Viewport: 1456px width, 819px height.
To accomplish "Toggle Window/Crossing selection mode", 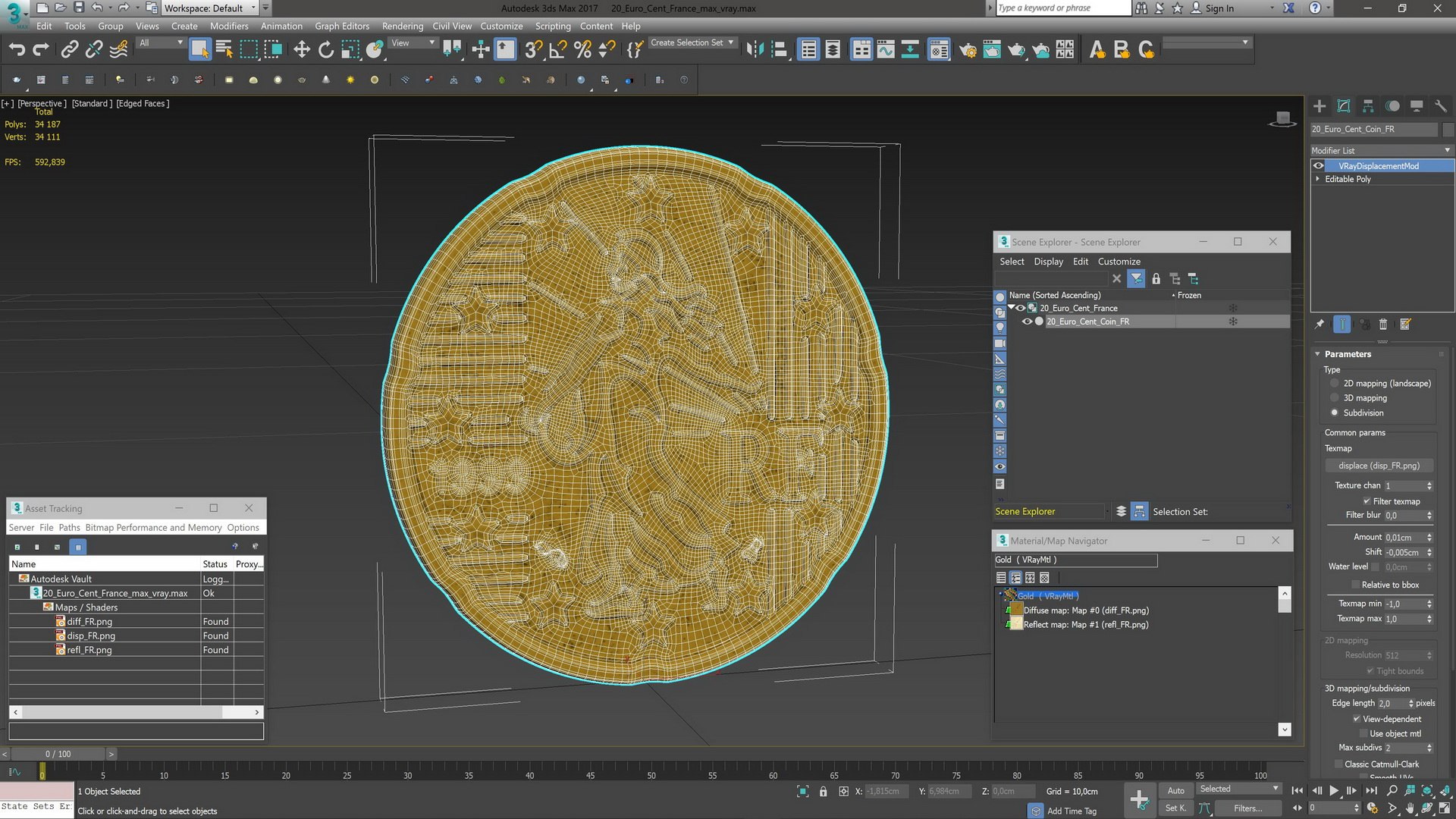I will pyautogui.click(x=273, y=50).
